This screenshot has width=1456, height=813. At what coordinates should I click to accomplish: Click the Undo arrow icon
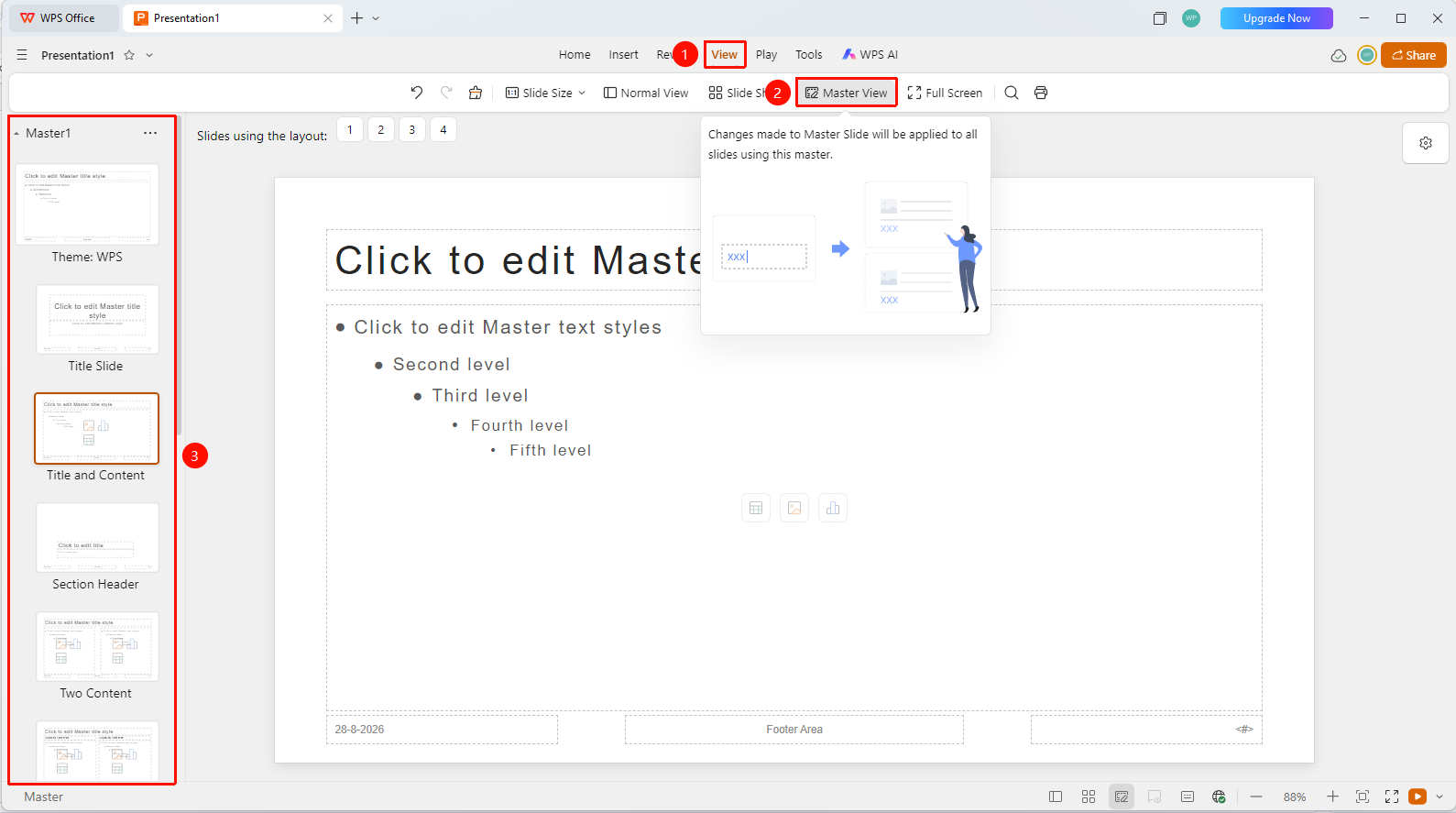pos(416,93)
